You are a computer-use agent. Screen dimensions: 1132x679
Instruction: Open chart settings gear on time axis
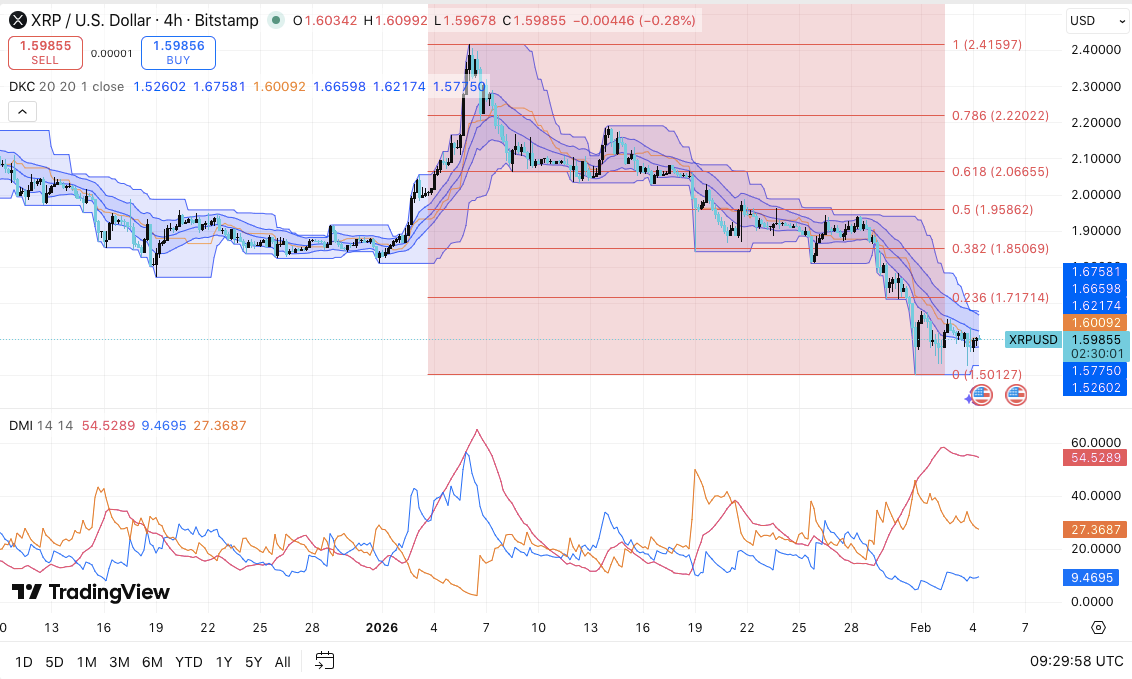(1098, 628)
